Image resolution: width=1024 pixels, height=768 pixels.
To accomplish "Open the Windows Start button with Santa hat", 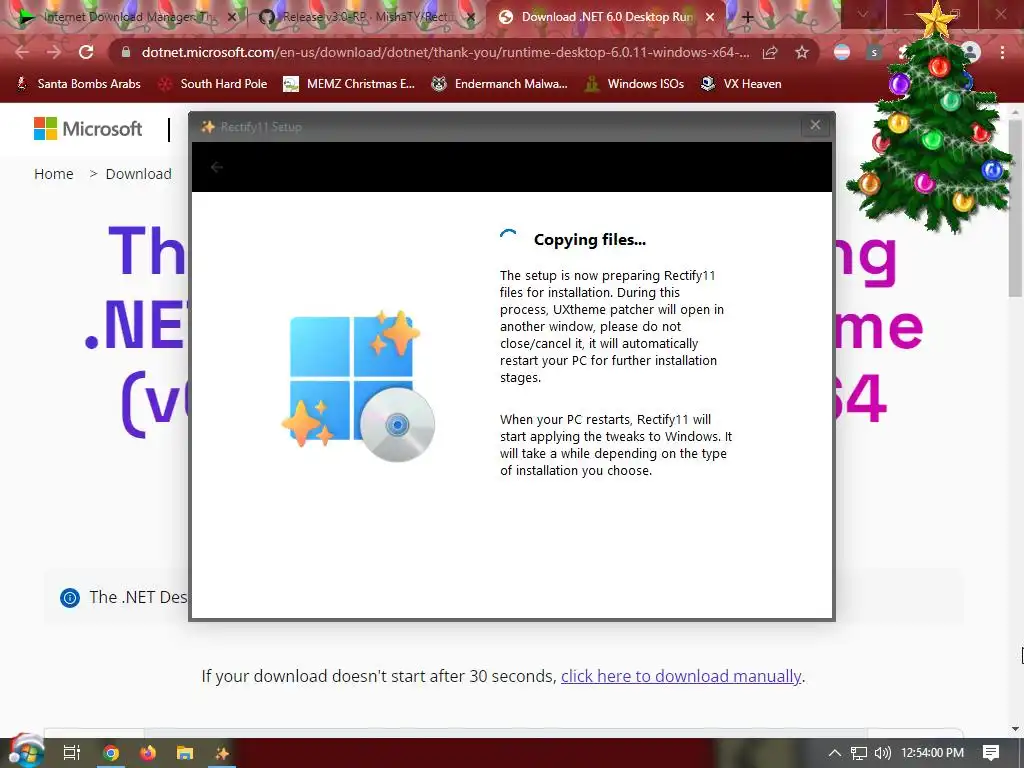I will click(x=26, y=752).
